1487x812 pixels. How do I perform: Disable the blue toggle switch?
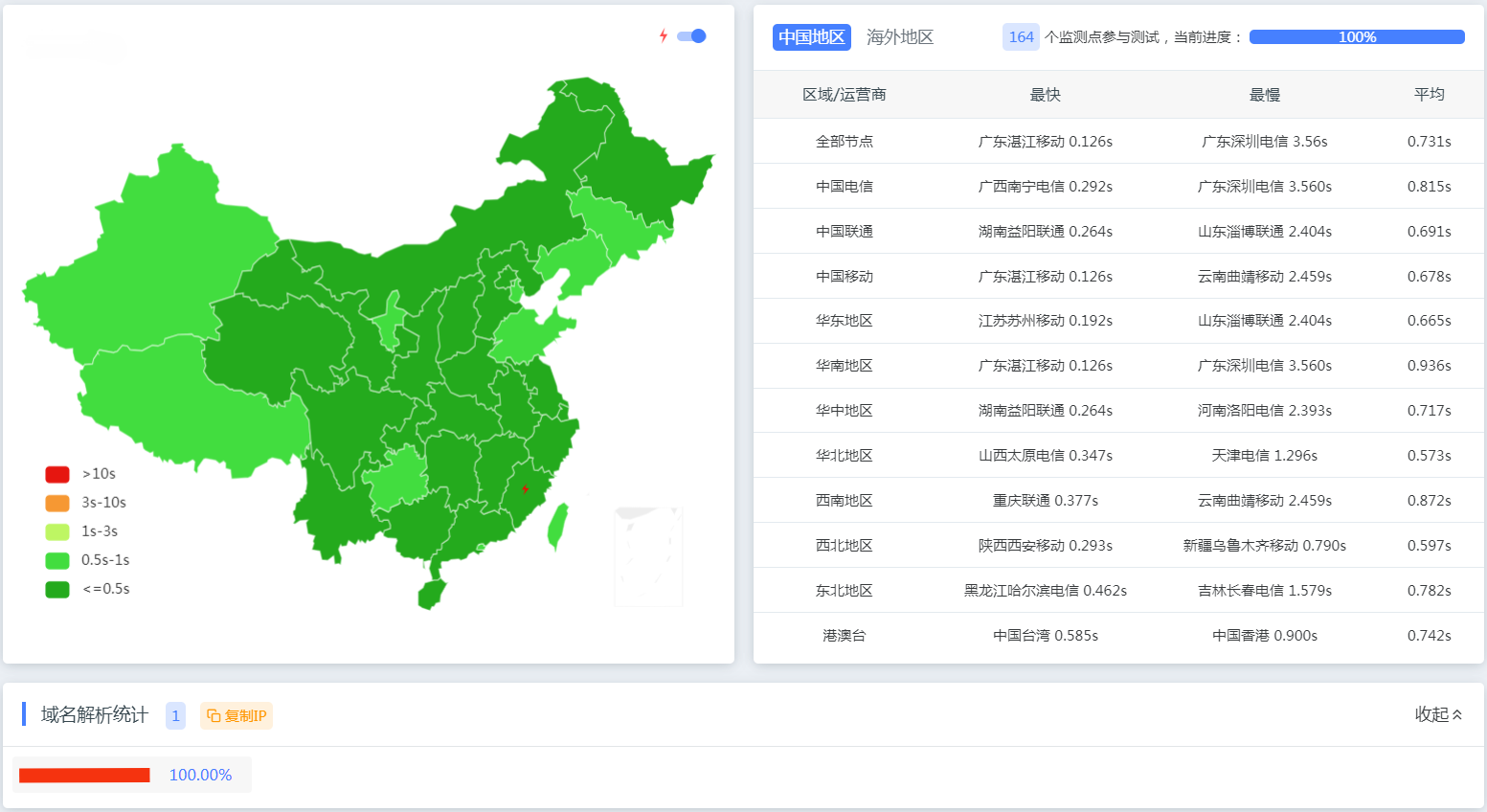pyautogui.click(x=690, y=34)
